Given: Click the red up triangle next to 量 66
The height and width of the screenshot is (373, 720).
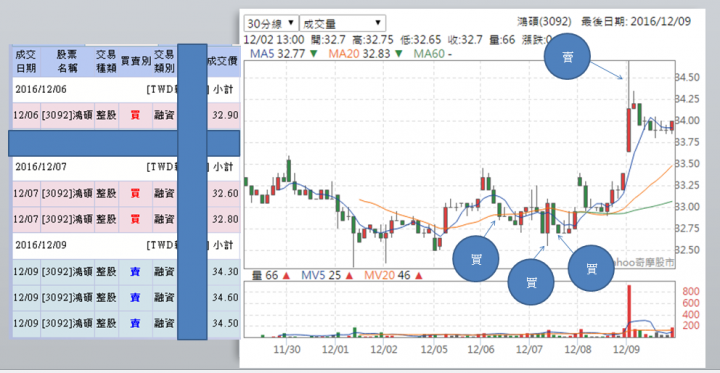Looking at the screenshot, I should pyautogui.click(x=286, y=276).
